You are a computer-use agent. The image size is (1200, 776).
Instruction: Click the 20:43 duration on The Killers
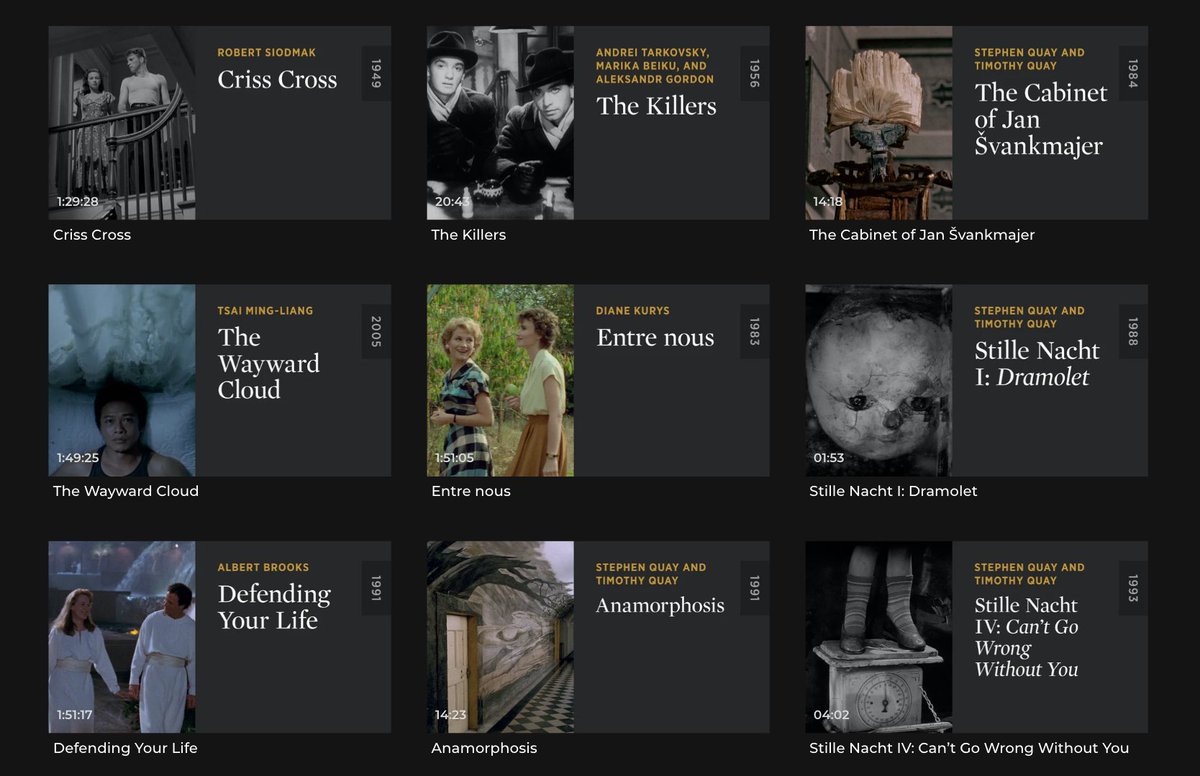(x=452, y=202)
